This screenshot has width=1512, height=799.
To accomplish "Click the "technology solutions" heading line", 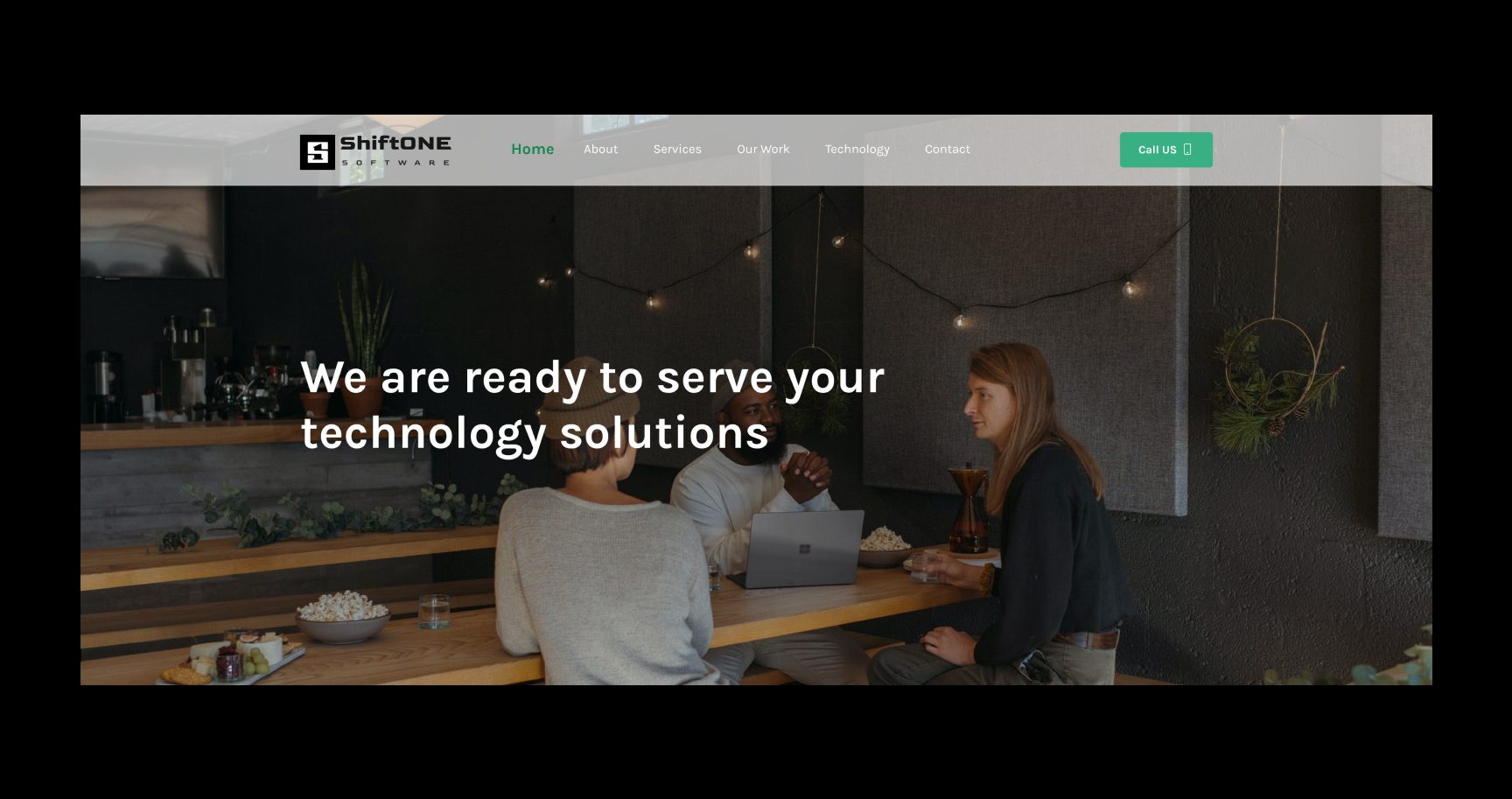I will coord(535,433).
